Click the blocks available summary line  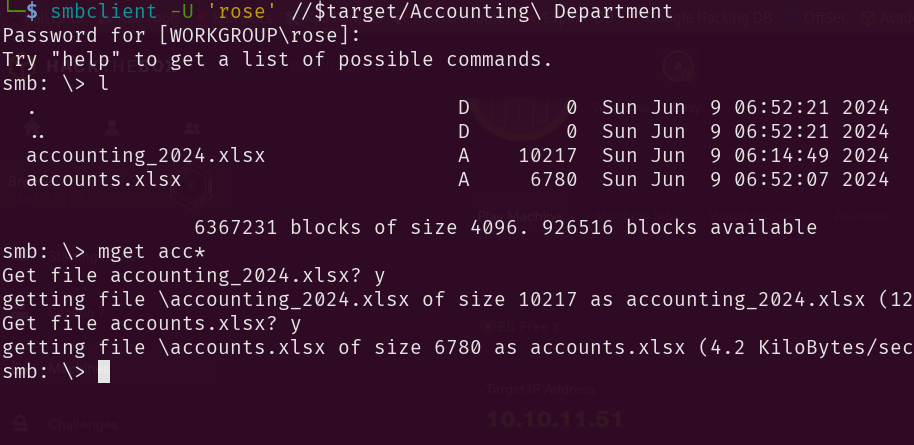505,228
